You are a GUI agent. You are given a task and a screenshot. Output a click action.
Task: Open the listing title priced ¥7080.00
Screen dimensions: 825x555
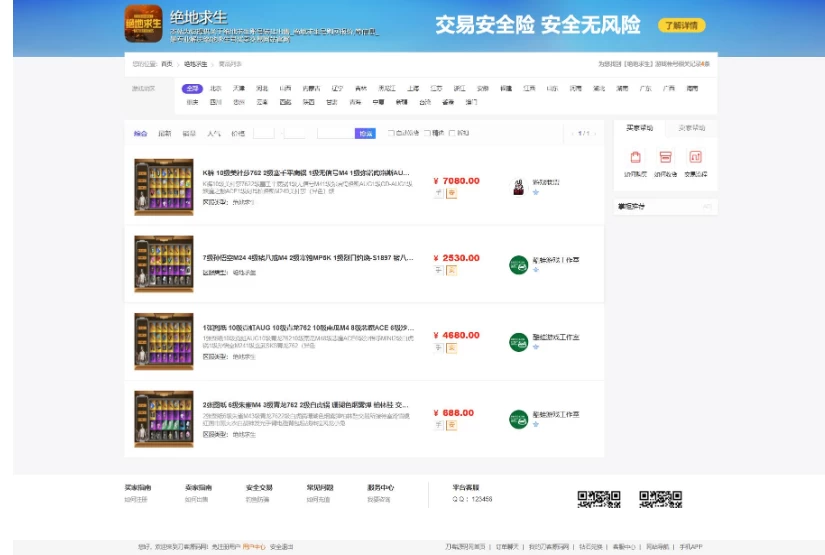pyautogui.click(x=306, y=173)
